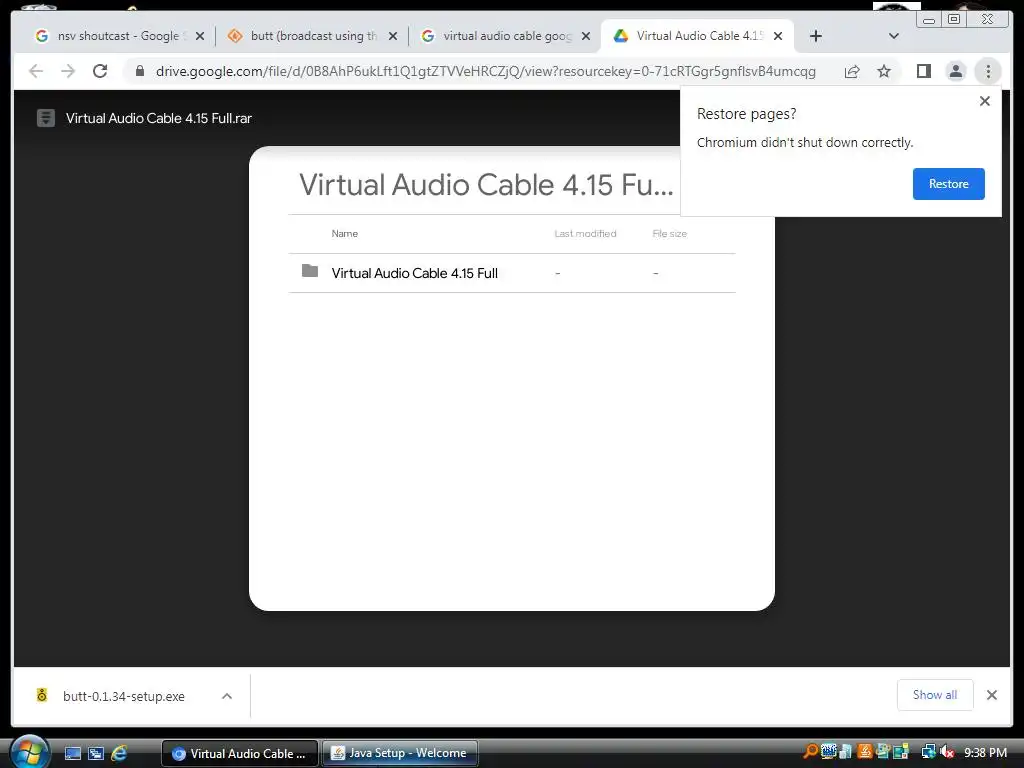Launch Internet Explorer from quick launch

coord(119,754)
